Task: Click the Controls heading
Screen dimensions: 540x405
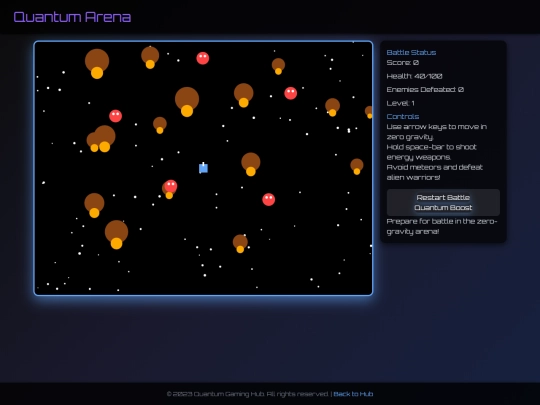Action: click(x=403, y=116)
